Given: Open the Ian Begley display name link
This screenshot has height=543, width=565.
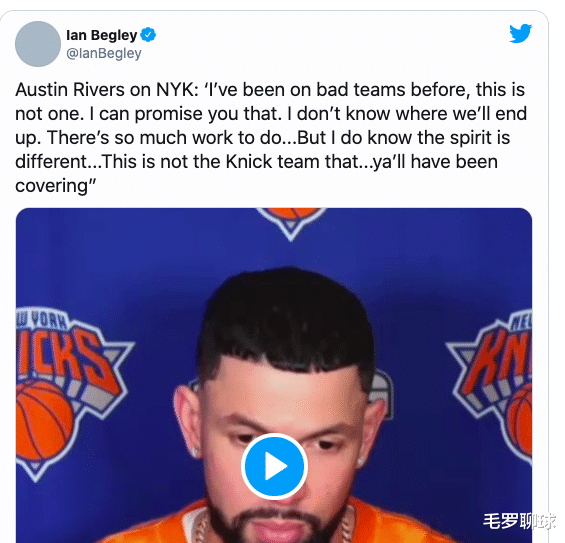Looking at the screenshot, I should [102, 35].
